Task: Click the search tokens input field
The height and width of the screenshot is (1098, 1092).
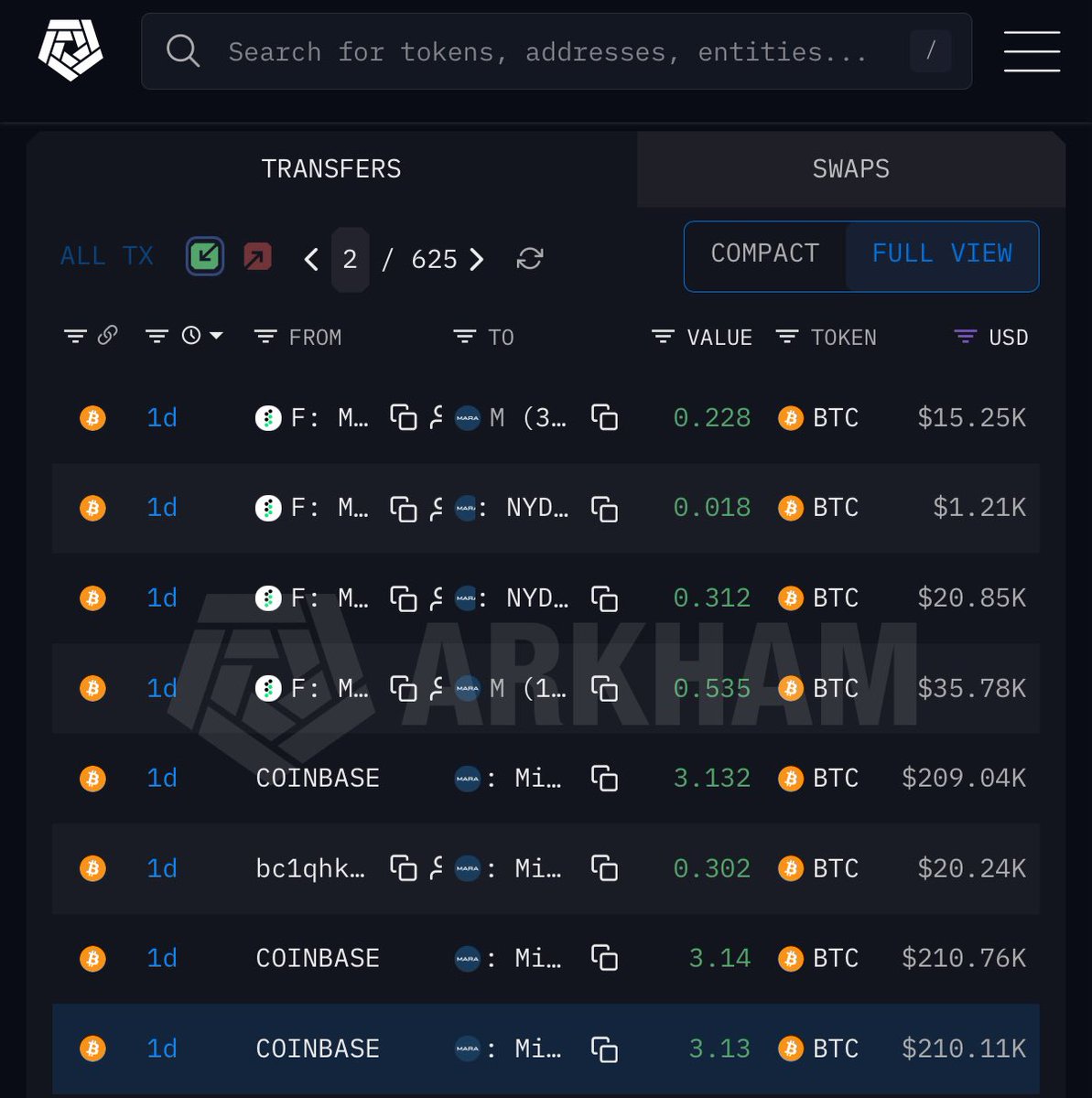Action: pyautogui.click(x=547, y=51)
